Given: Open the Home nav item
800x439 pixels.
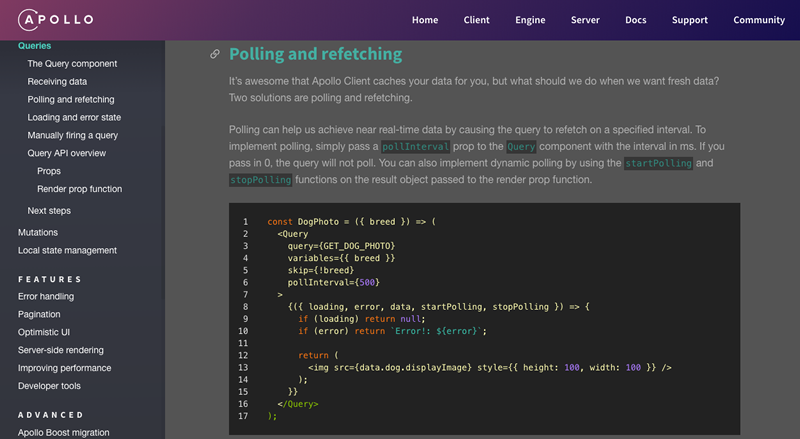Looking at the screenshot, I should tap(425, 20).
